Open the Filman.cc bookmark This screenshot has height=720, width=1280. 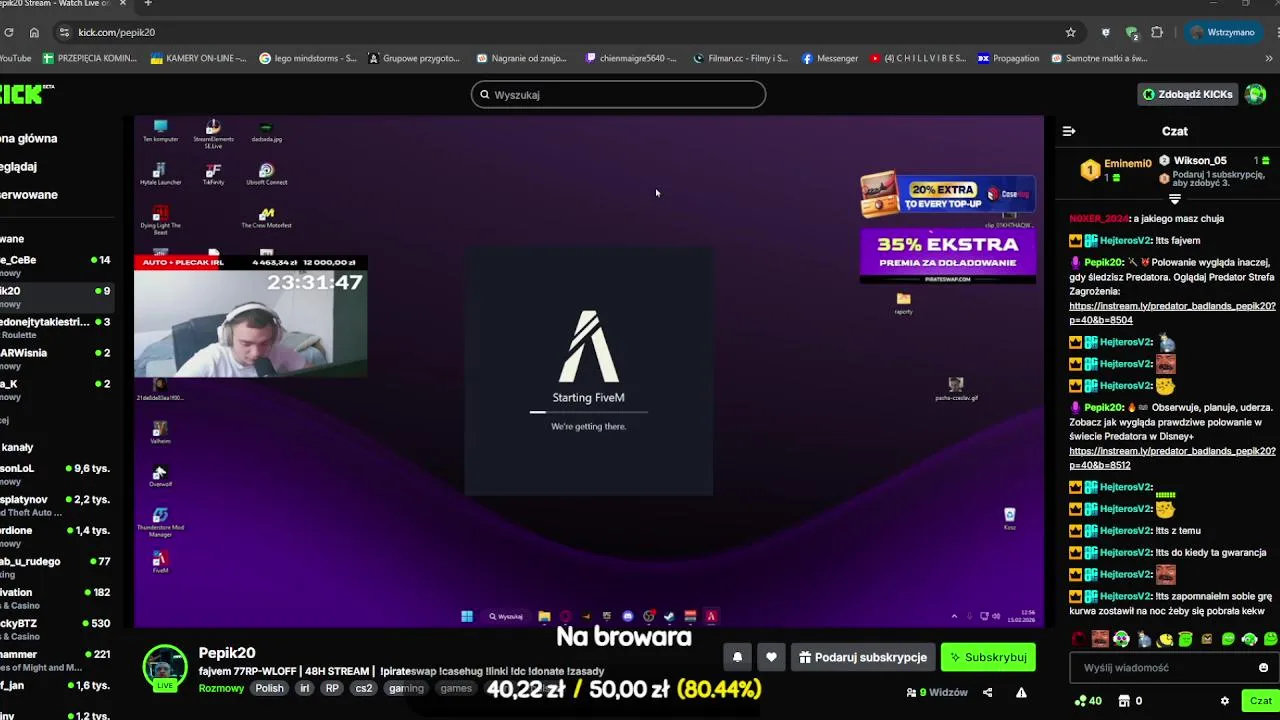pos(739,58)
